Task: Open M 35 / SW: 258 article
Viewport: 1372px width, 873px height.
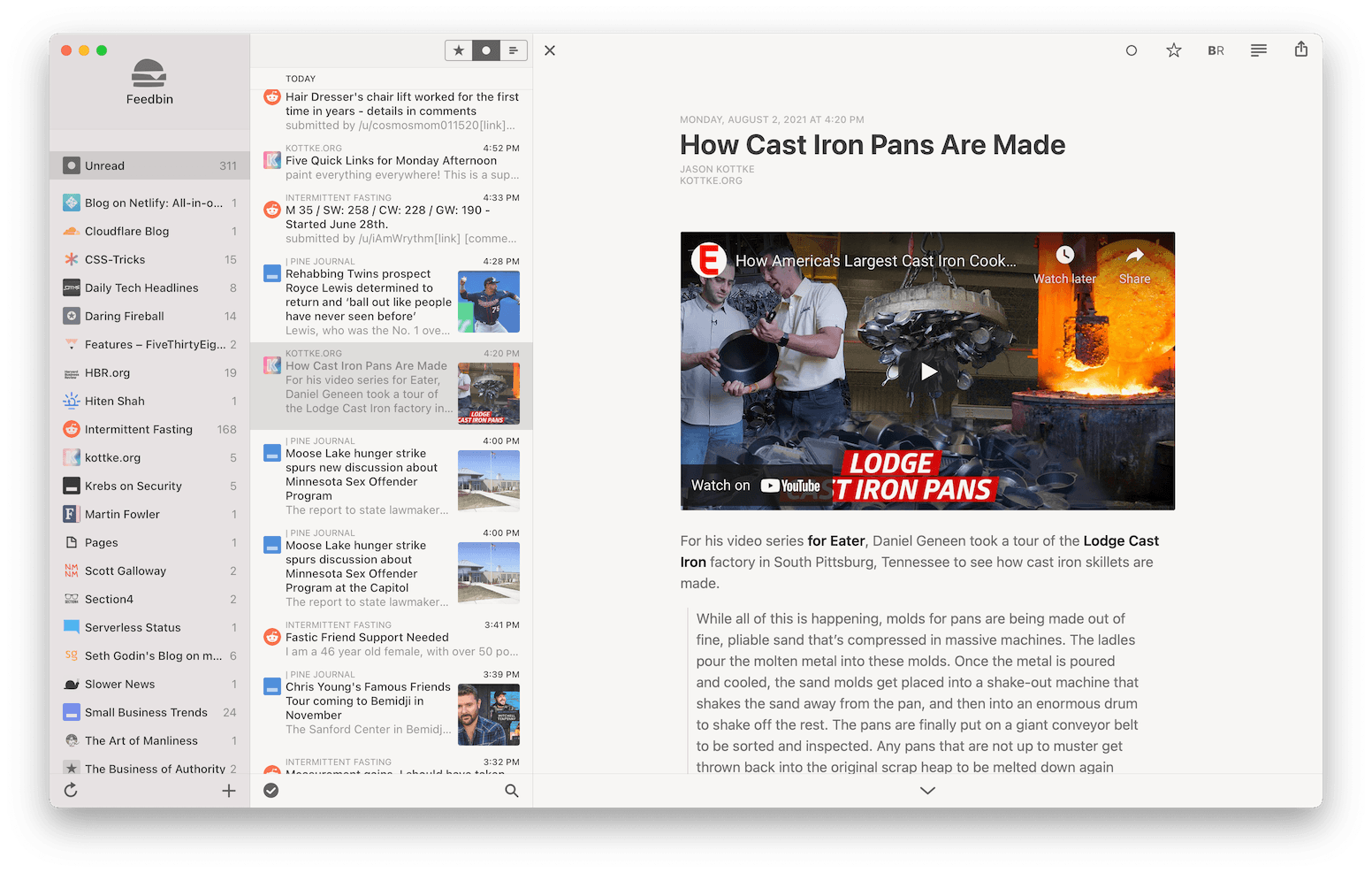Action: click(392, 219)
